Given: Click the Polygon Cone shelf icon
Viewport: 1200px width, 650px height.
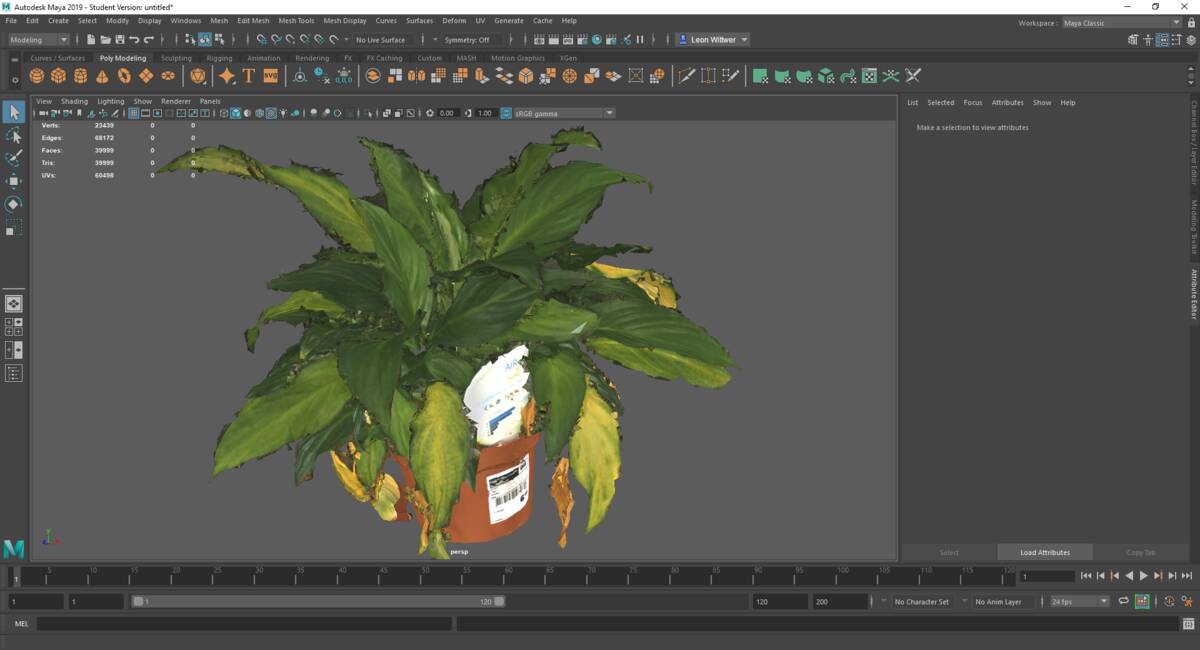Looking at the screenshot, I should [102, 76].
